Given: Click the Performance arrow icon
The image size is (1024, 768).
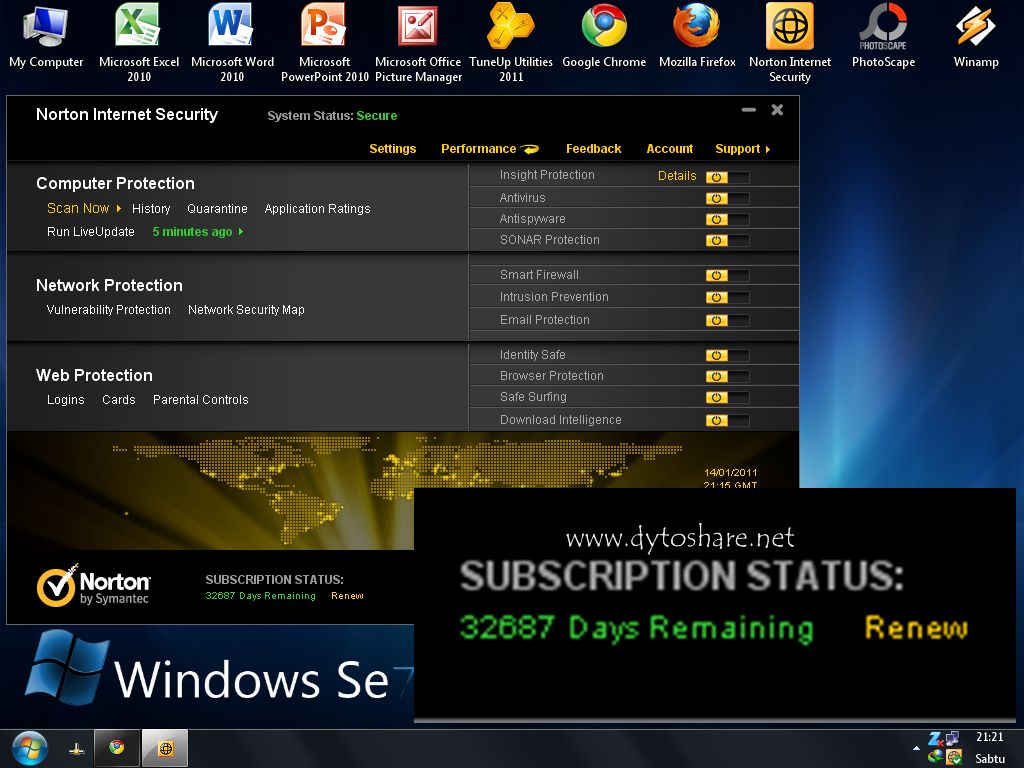Looking at the screenshot, I should pyautogui.click(x=529, y=149).
